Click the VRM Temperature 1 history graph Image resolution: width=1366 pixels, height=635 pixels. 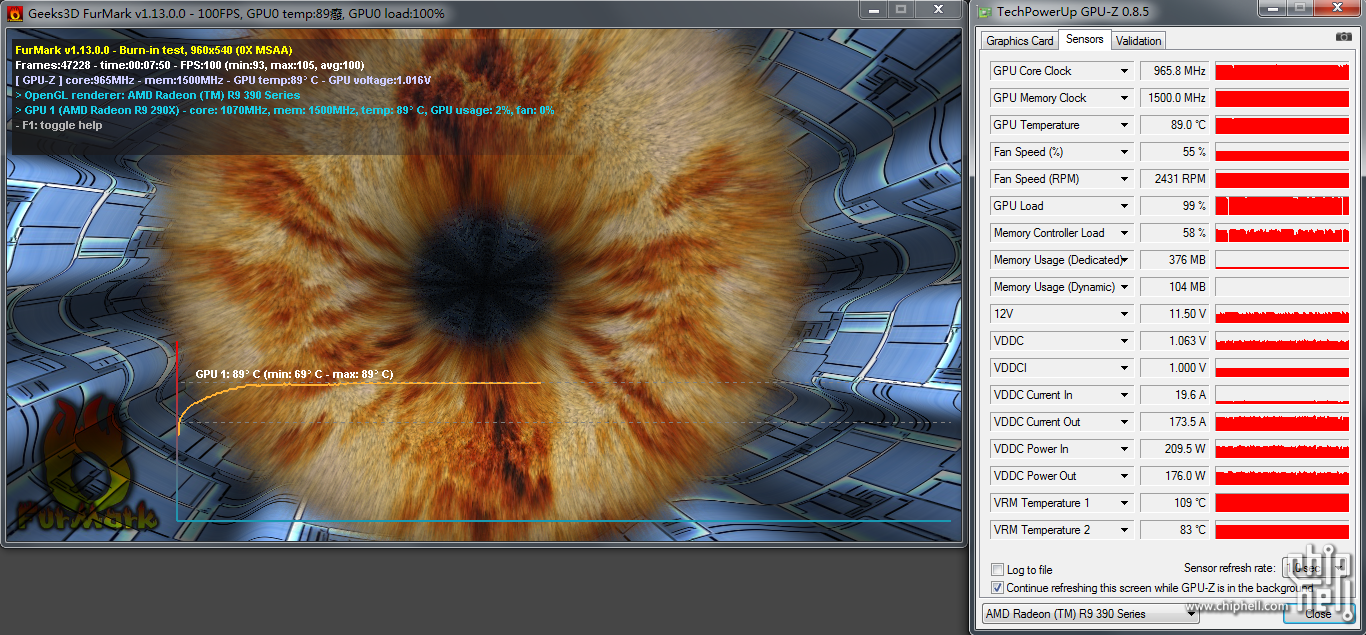pos(1282,503)
